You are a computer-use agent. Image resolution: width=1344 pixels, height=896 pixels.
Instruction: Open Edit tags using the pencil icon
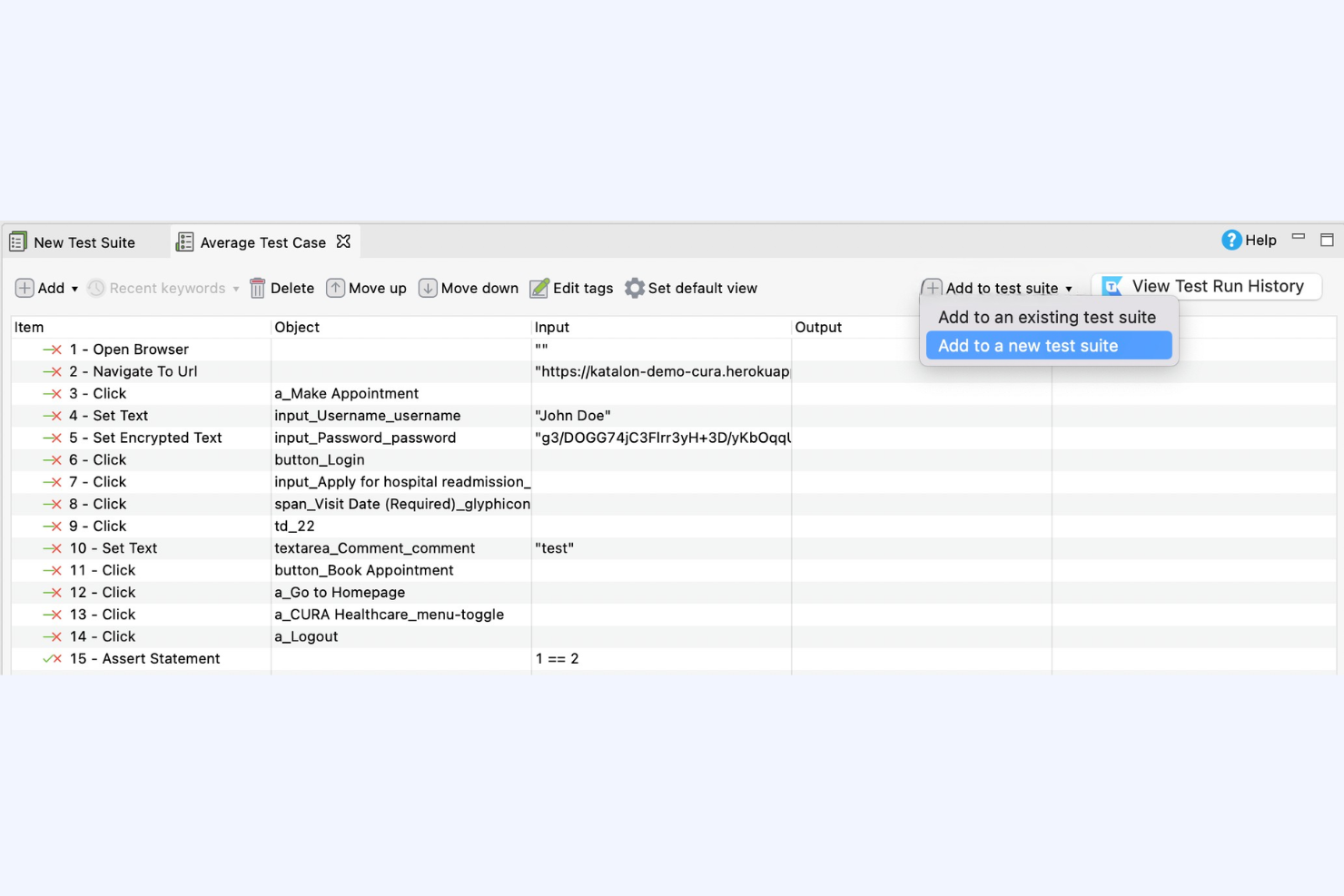539,288
